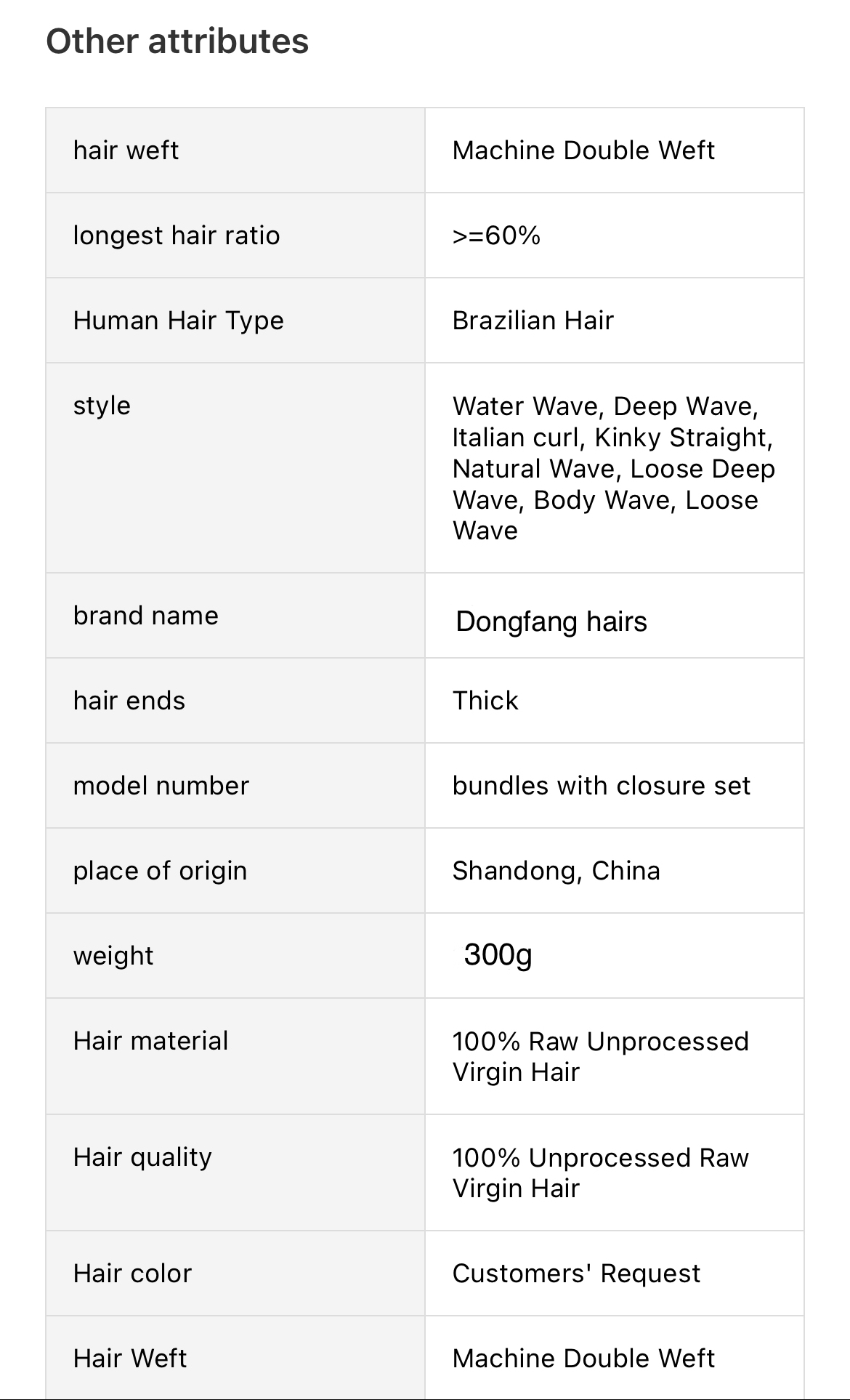This screenshot has height=1400, width=850.
Task: Click the 'Human Hair Type' label
Action: [179, 321]
